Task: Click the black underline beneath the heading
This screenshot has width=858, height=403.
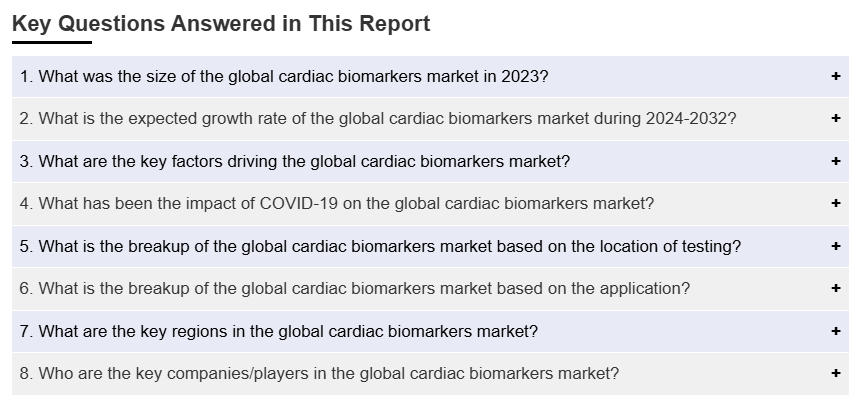Action: pos(52,42)
